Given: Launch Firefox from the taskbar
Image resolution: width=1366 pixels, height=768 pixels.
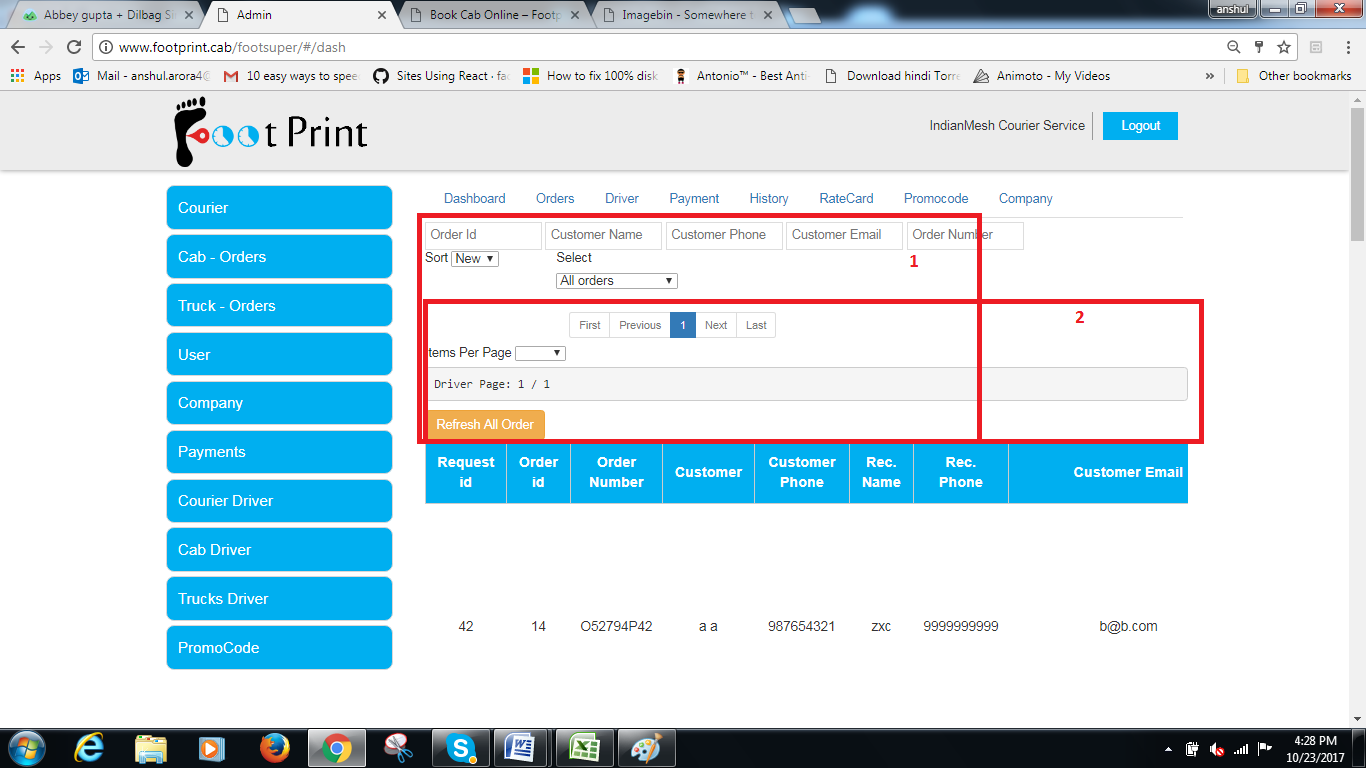Looking at the screenshot, I should click(x=274, y=748).
